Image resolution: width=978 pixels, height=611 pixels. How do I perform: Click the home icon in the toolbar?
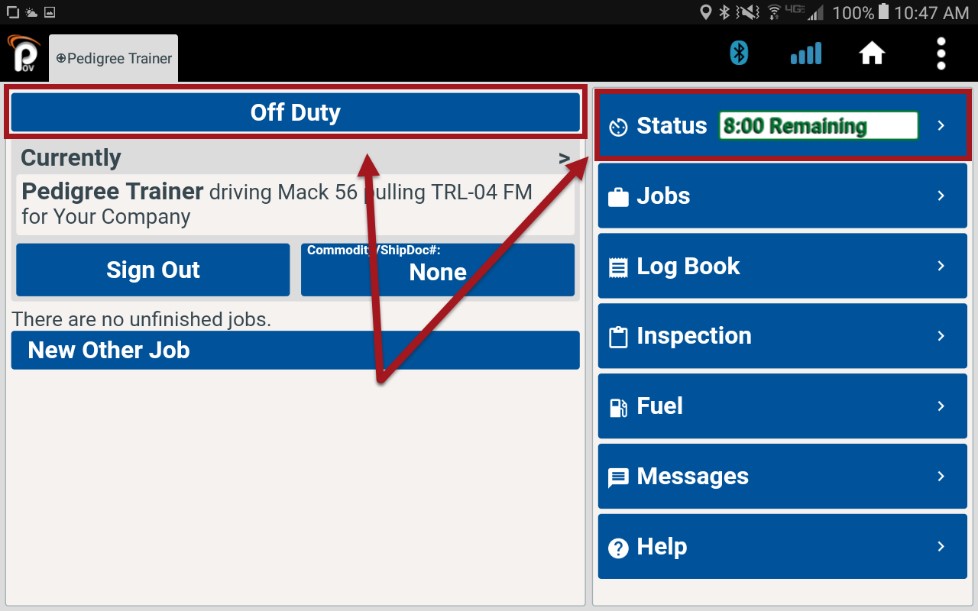click(871, 53)
